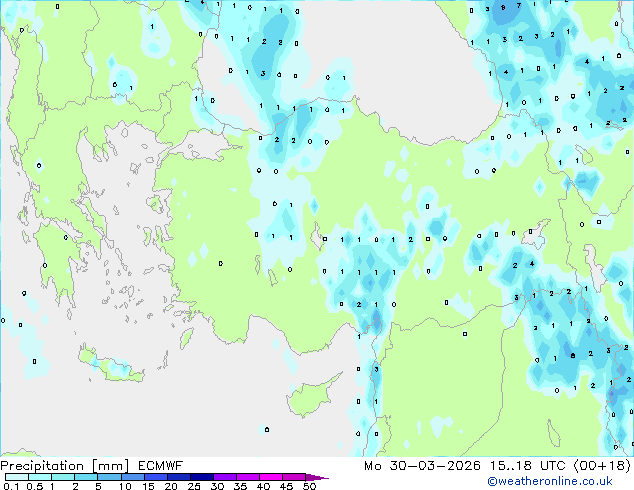This screenshot has width=634, height=490.
Task: Click the legend label '25'
Action: (x=194, y=486)
